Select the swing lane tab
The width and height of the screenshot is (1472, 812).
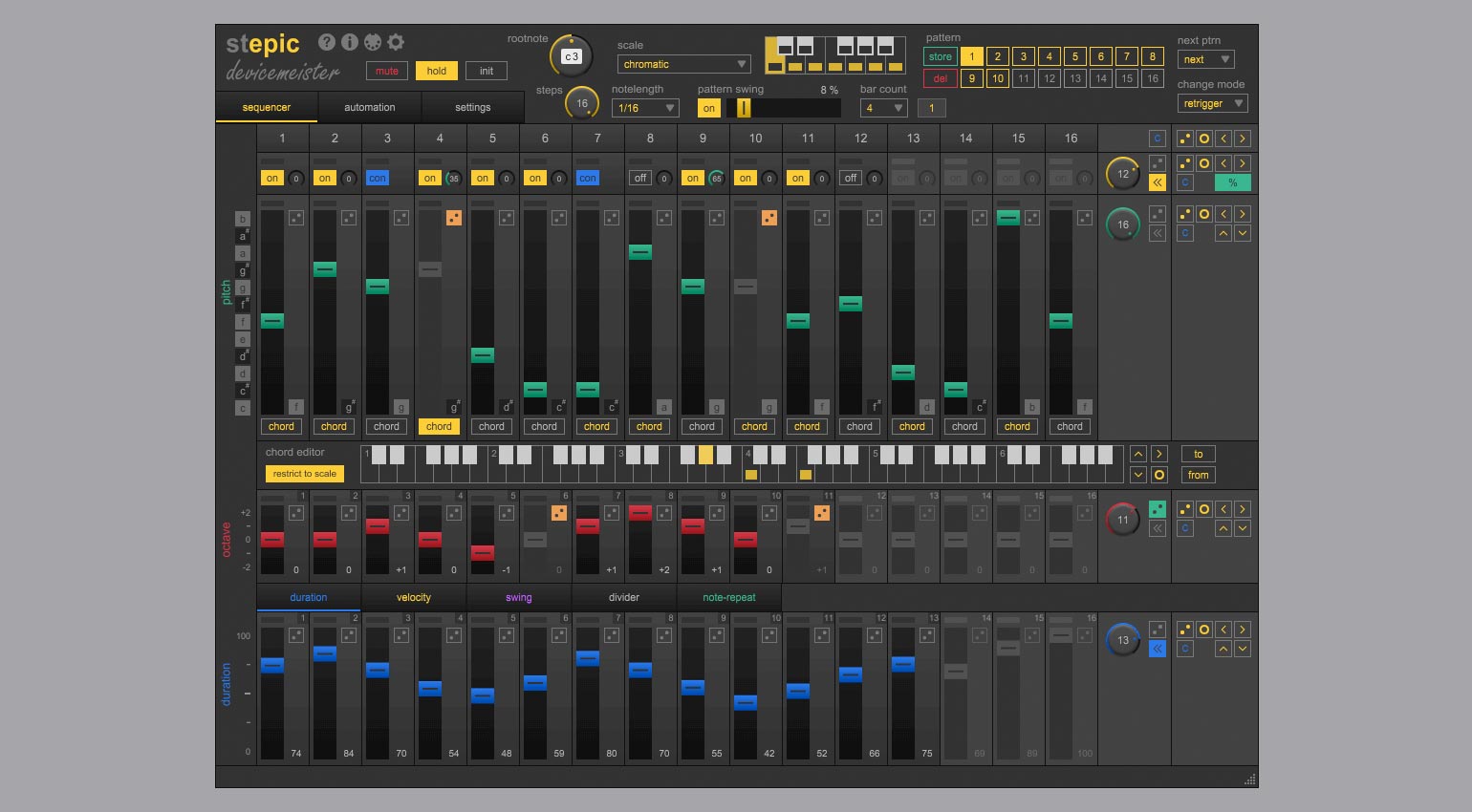click(x=519, y=597)
